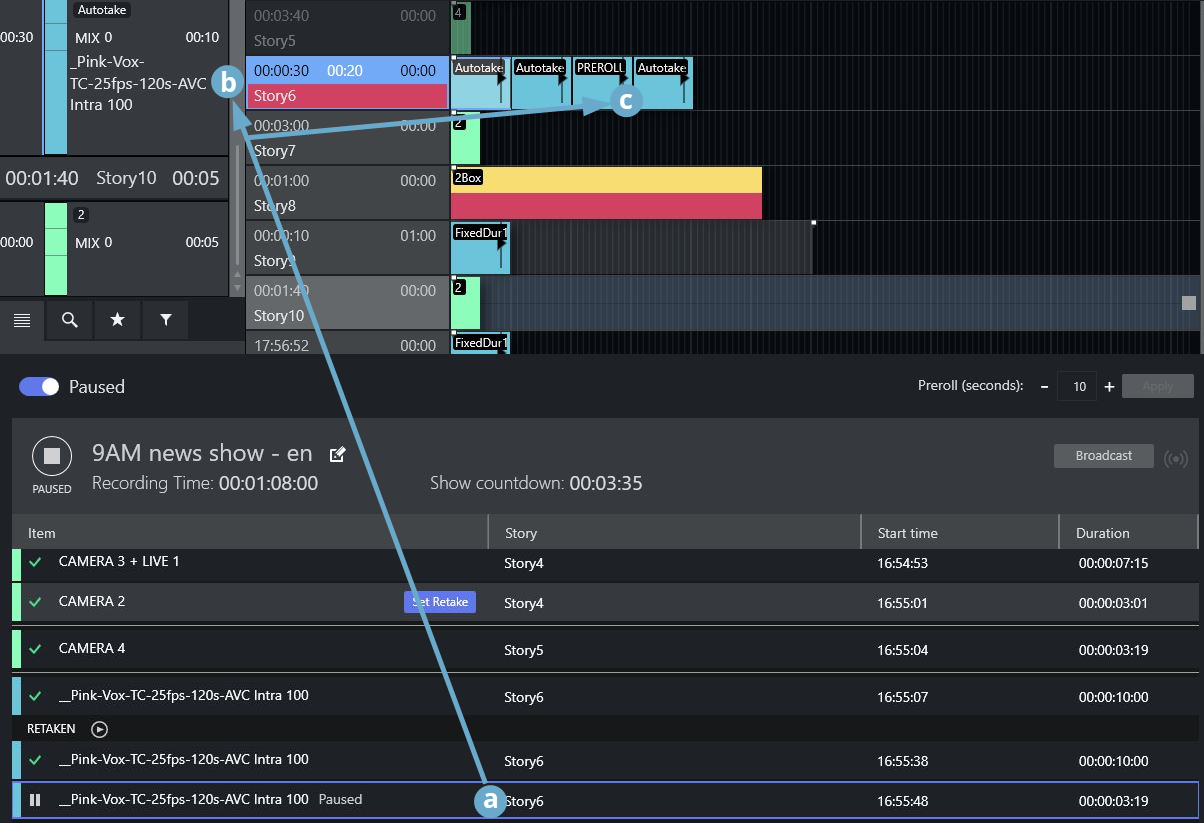This screenshot has width=1204, height=823.
Task: Play the RETAKEN section
Action: [99, 729]
